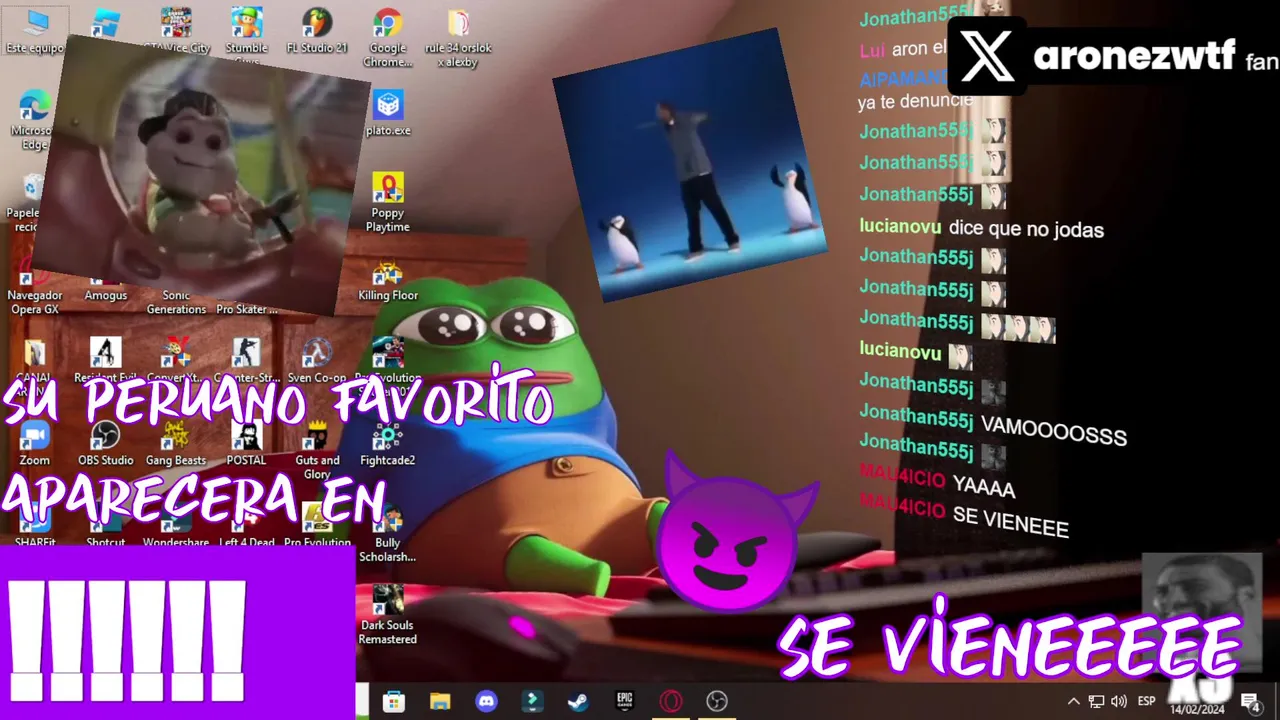Open Steam from the taskbar
This screenshot has height=720, width=1280.
[x=578, y=701]
